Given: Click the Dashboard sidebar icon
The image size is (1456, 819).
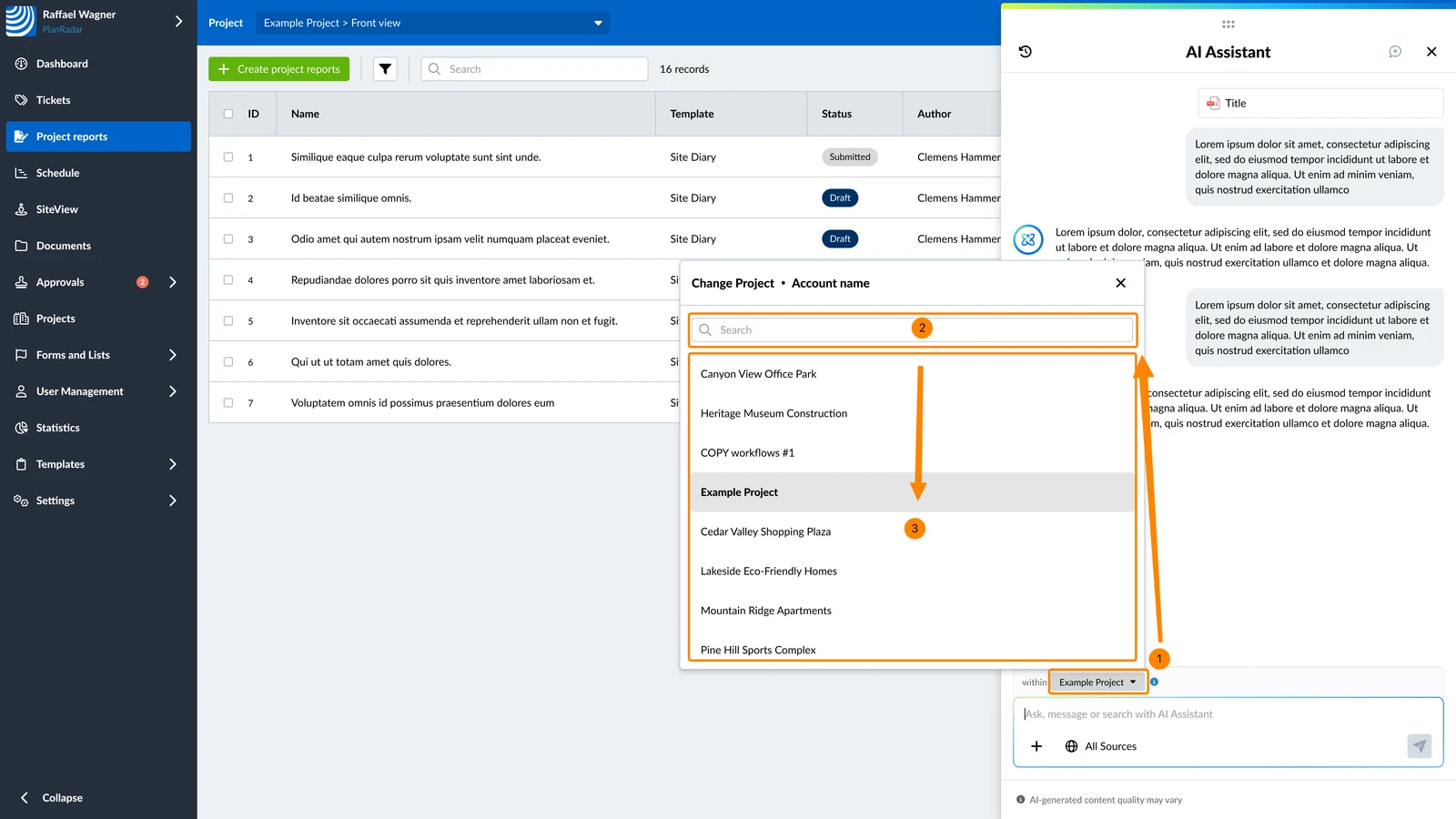Looking at the screenshot, I should point(21,64).
